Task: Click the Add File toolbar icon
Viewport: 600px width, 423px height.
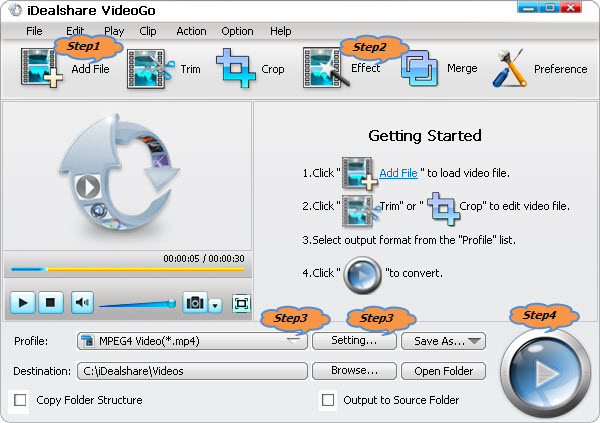Action: pos(41,68)
